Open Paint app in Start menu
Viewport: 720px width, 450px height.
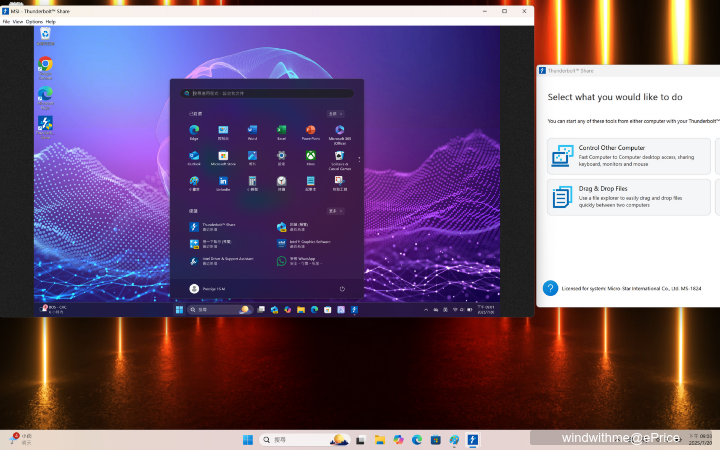click(194, 183)
